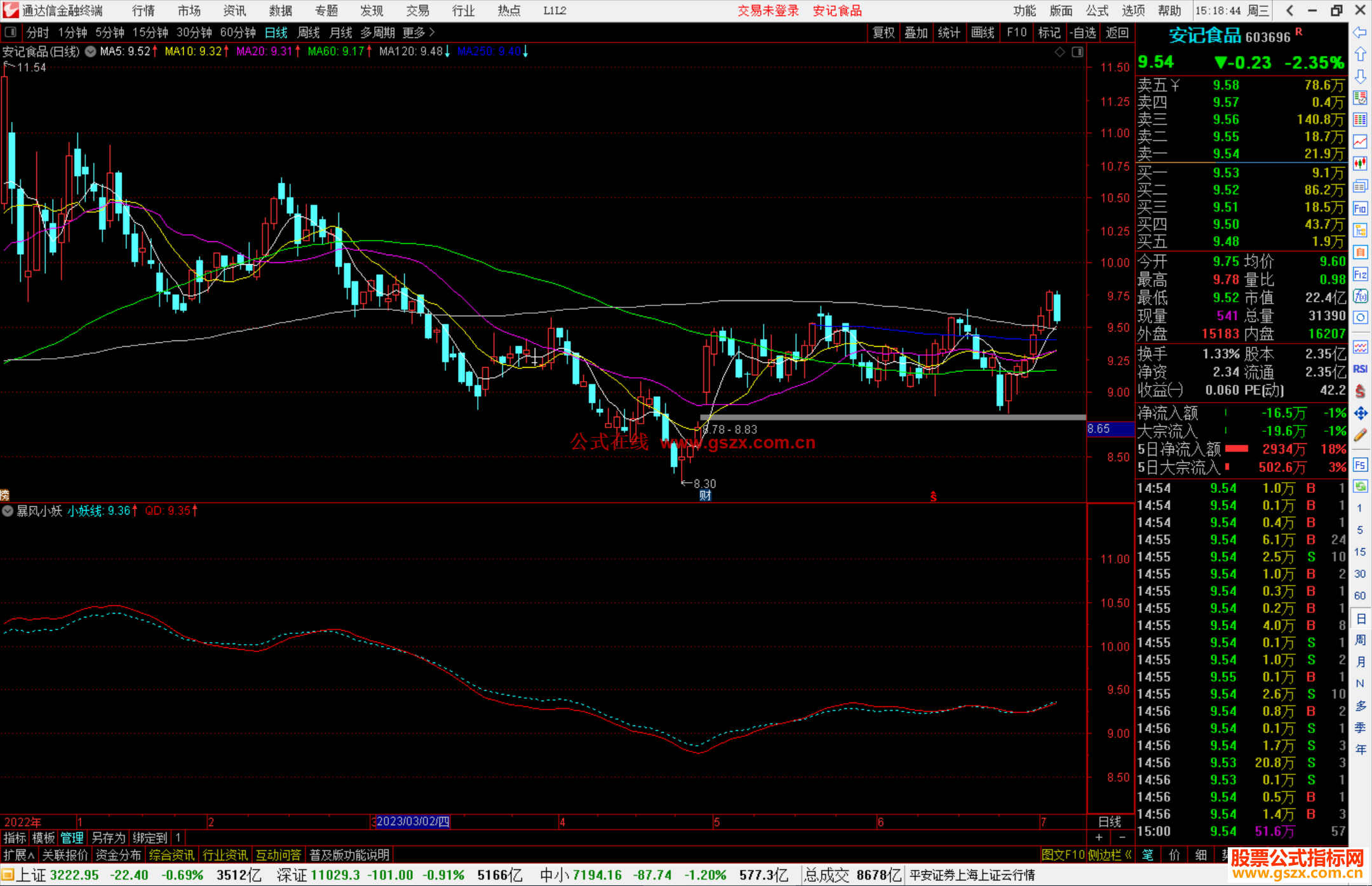Image resolution: width=1372 pixels, height=886 pixels.
Task: Click the 2023/03/02 date marker on timeline
Action: tap(412, 821)
